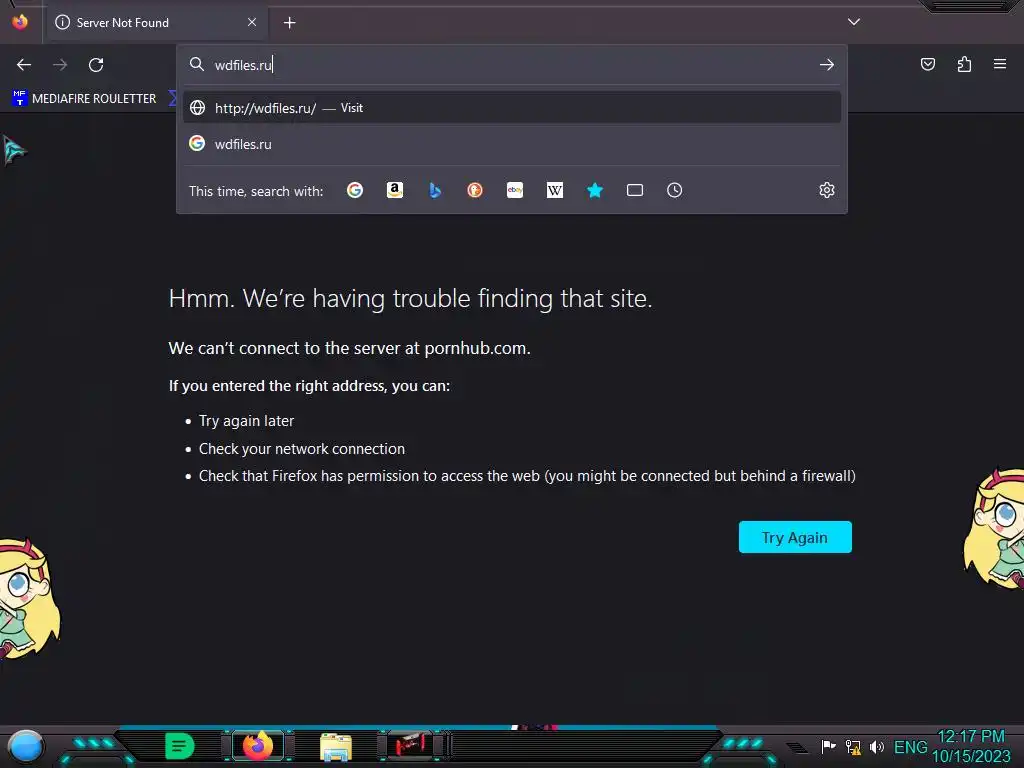The height and width of the screenshot is (768, 1024).
Task: Open network status tray icon
Action: [853, 746]
